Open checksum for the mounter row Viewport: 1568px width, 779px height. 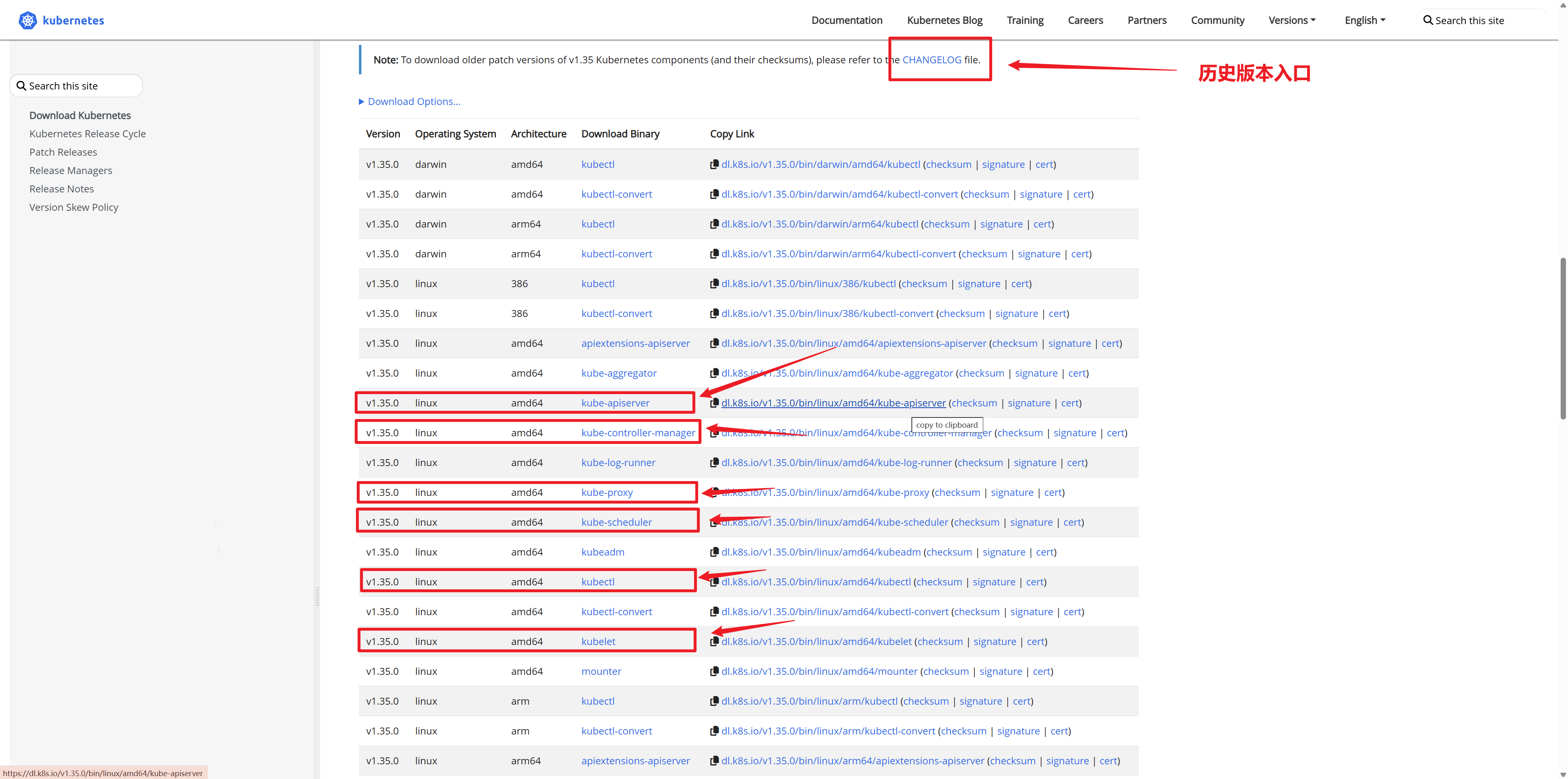pyautogui.click(x=945, y=672)
